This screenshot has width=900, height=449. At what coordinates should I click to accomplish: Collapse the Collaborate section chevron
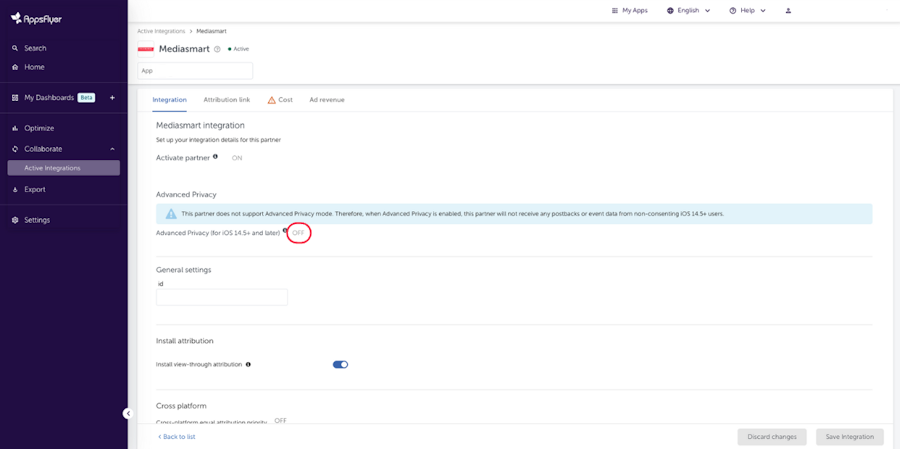112,149
